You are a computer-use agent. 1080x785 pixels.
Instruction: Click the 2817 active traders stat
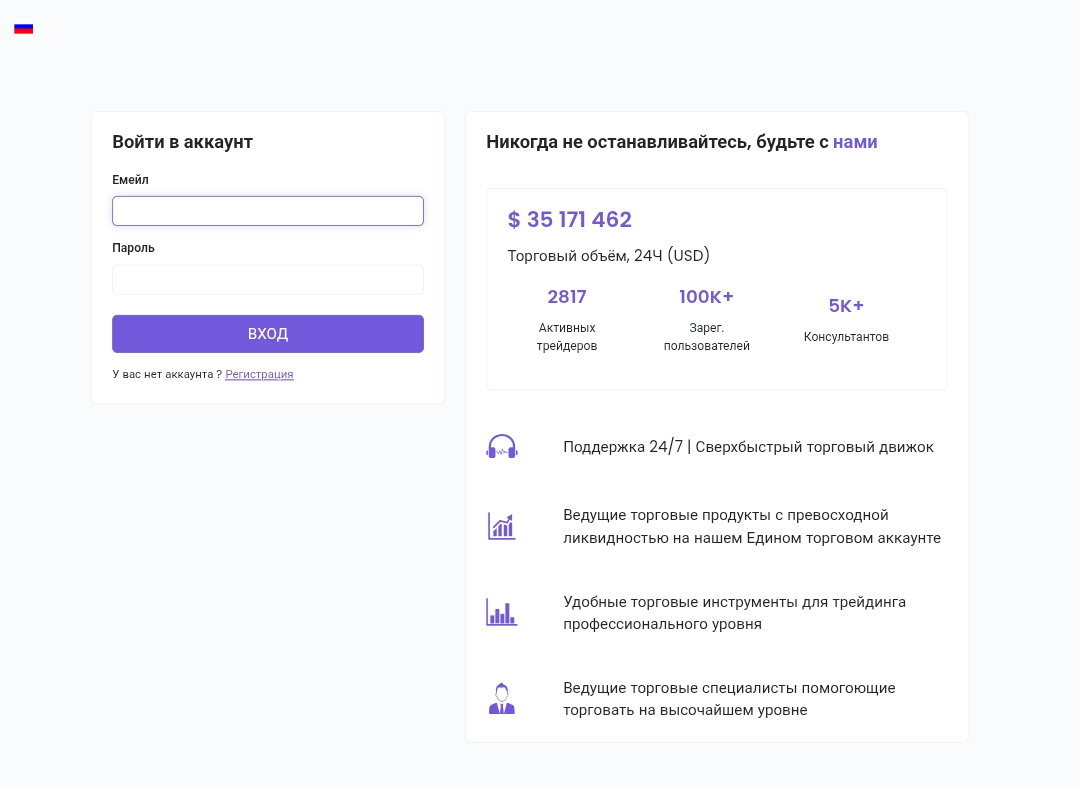point(567,297)
